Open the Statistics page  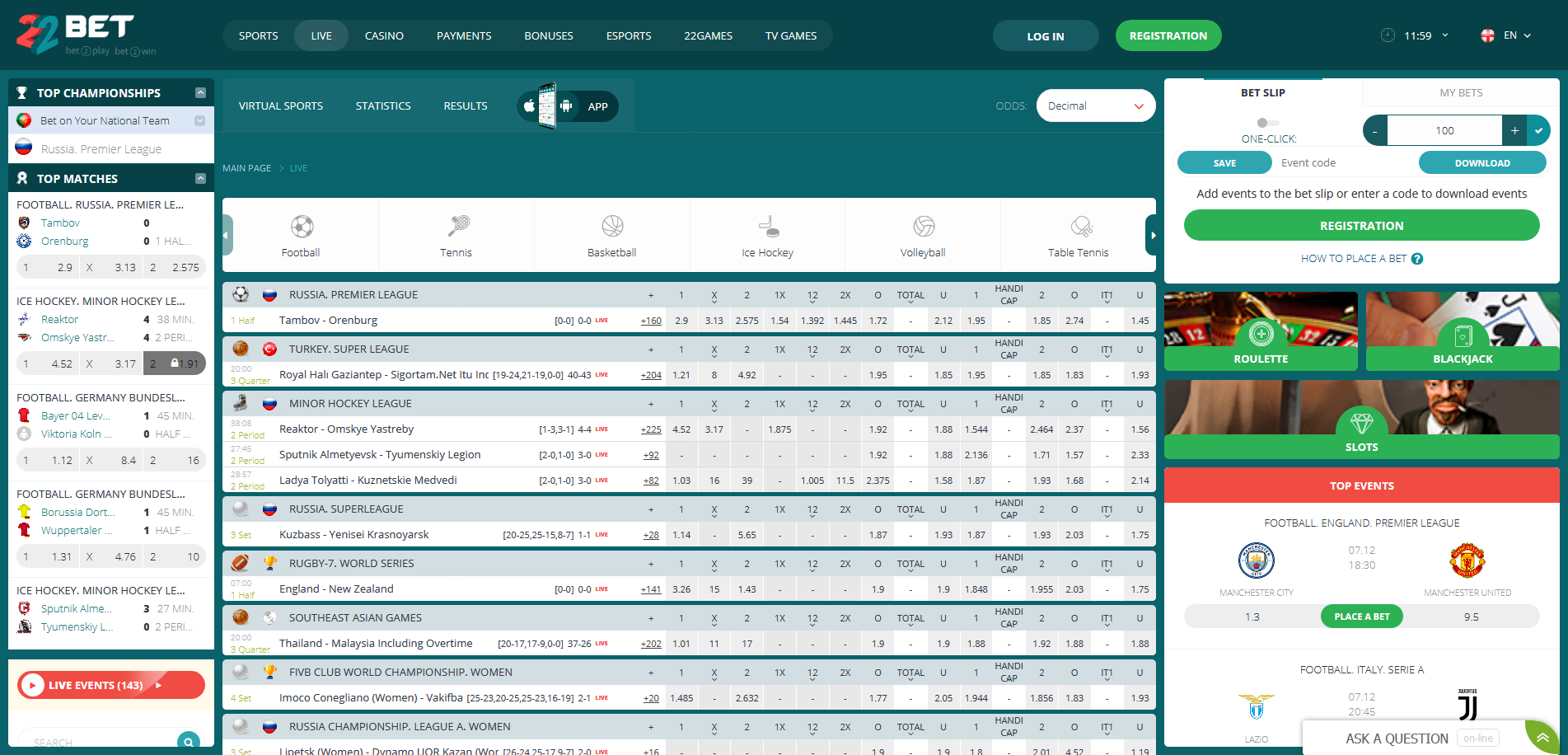383,106
